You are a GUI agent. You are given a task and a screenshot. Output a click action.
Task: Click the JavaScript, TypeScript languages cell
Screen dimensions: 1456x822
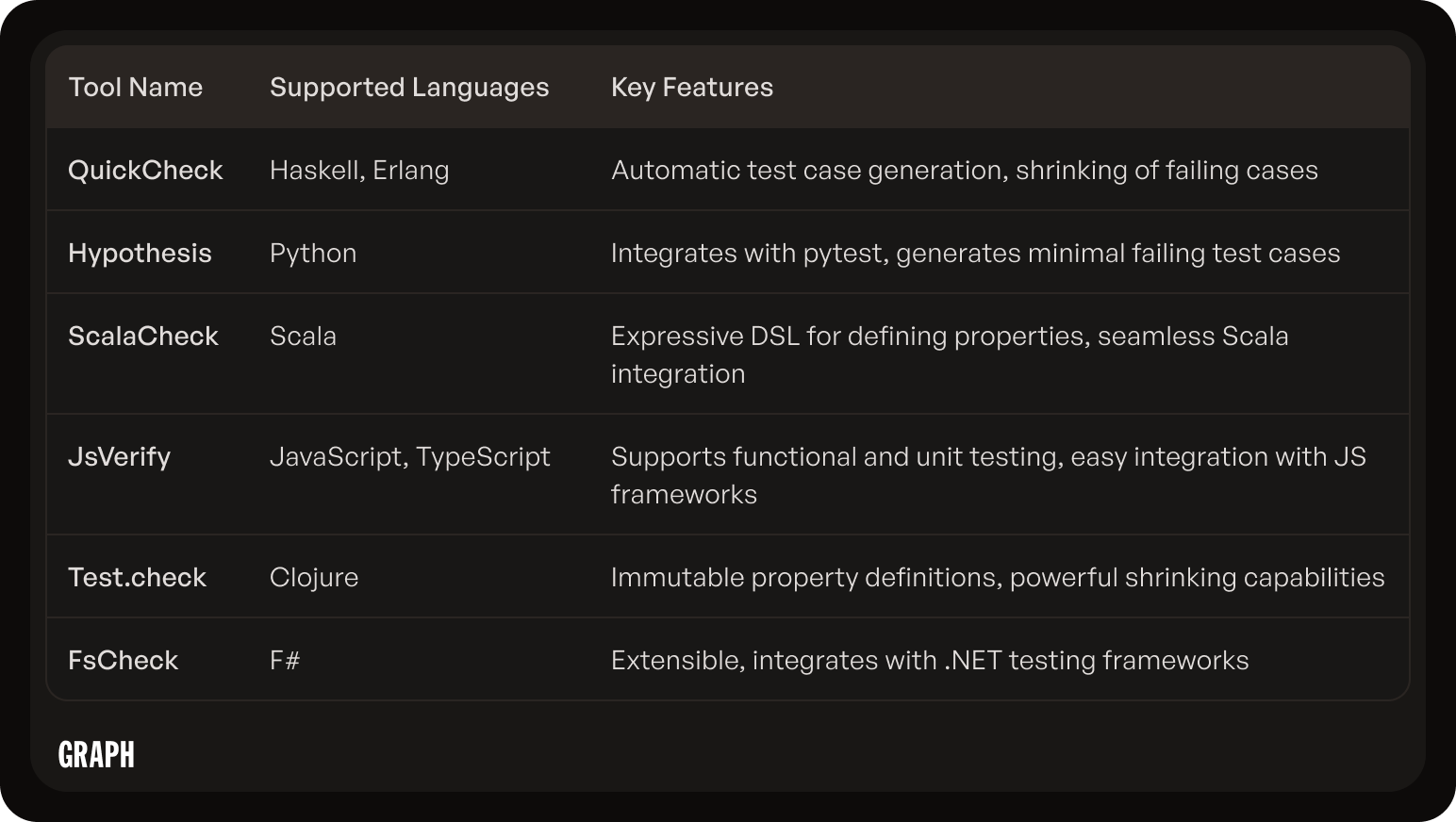tap(409, 457)
